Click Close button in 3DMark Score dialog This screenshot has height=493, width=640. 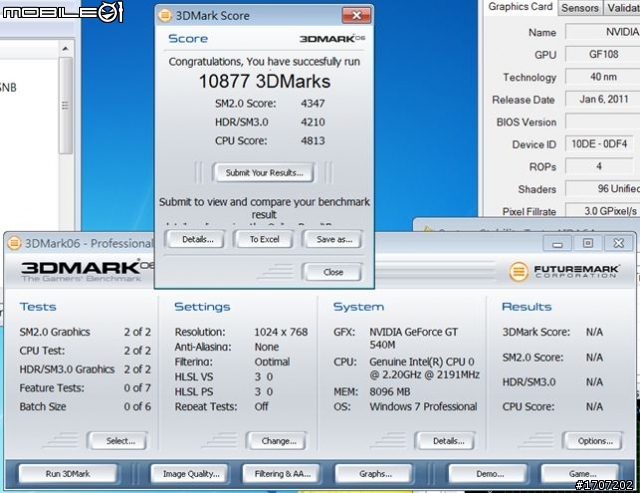(332, 272)
